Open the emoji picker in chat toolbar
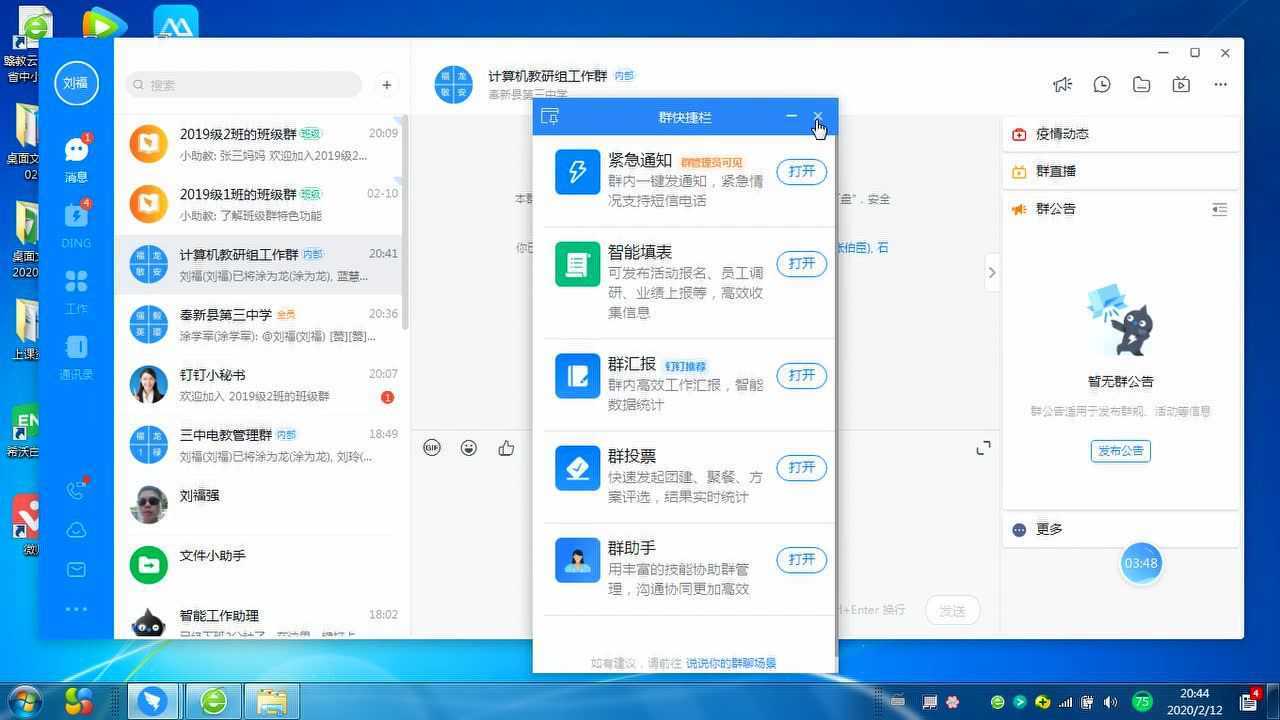The width and height of the screenshot is (1280, 720). click(469, 448)
